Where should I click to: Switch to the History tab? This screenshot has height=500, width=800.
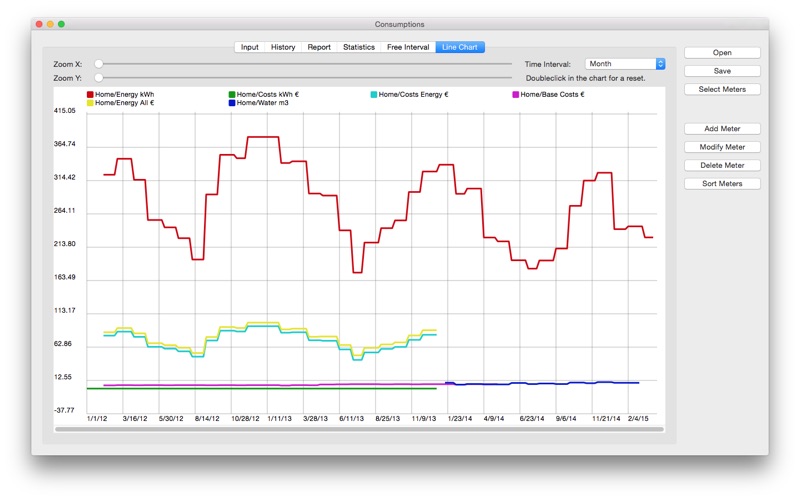(x=283, y=47)
